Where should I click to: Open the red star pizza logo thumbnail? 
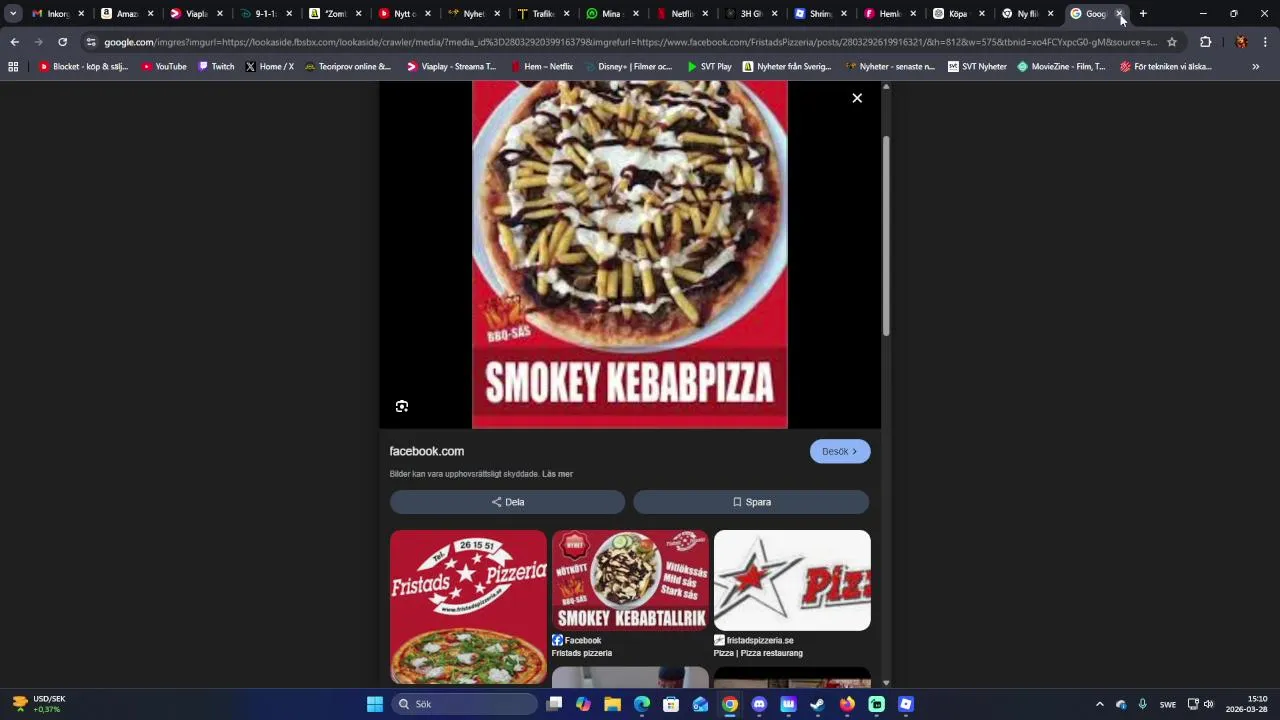pyautogui.click(x=792, y=580)
